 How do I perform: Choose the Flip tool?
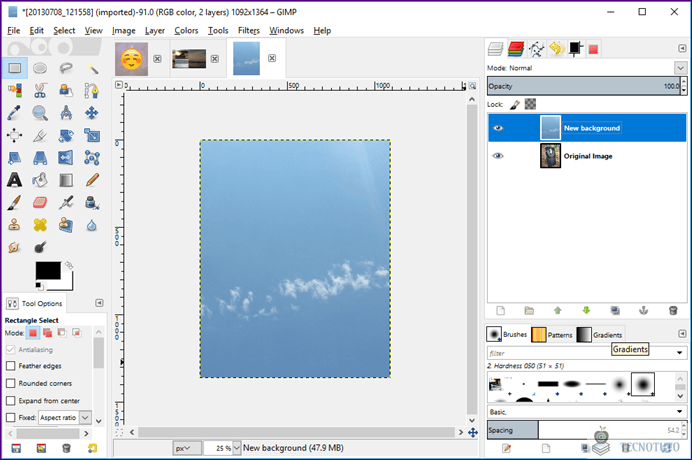66,158
